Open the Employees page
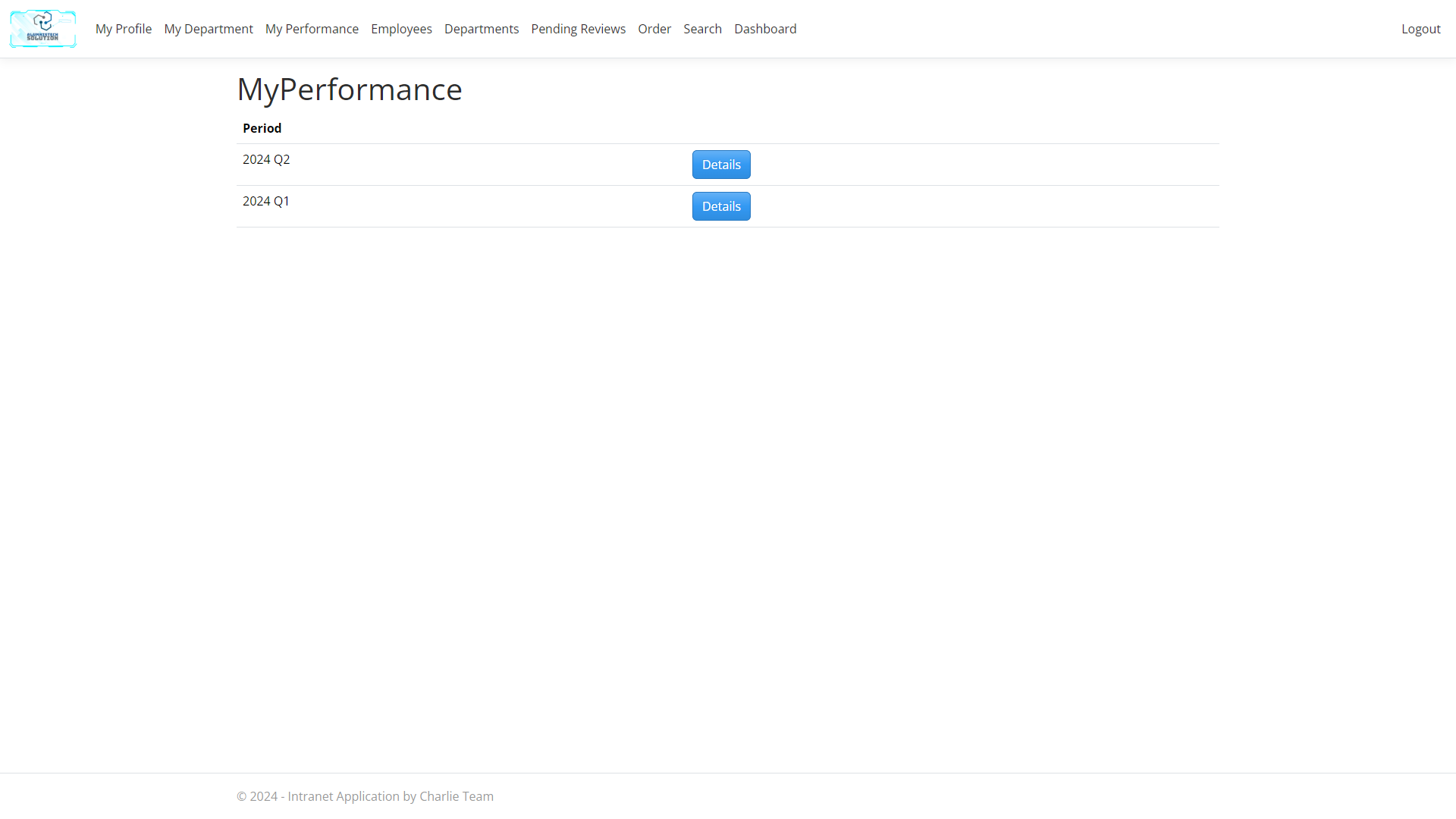This screenshot has width=1456, height=819. [401, 29]
